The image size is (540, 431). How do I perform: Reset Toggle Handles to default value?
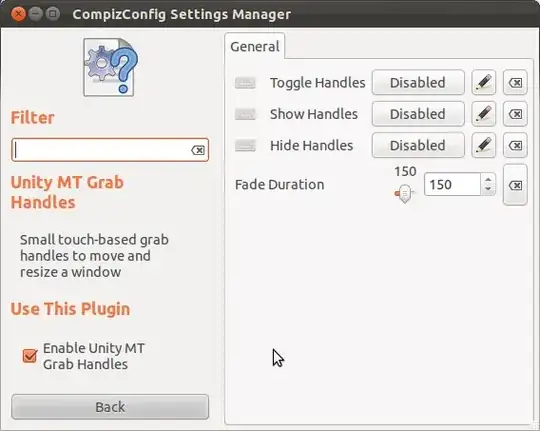pyautogui.click(x=515, y=82)
